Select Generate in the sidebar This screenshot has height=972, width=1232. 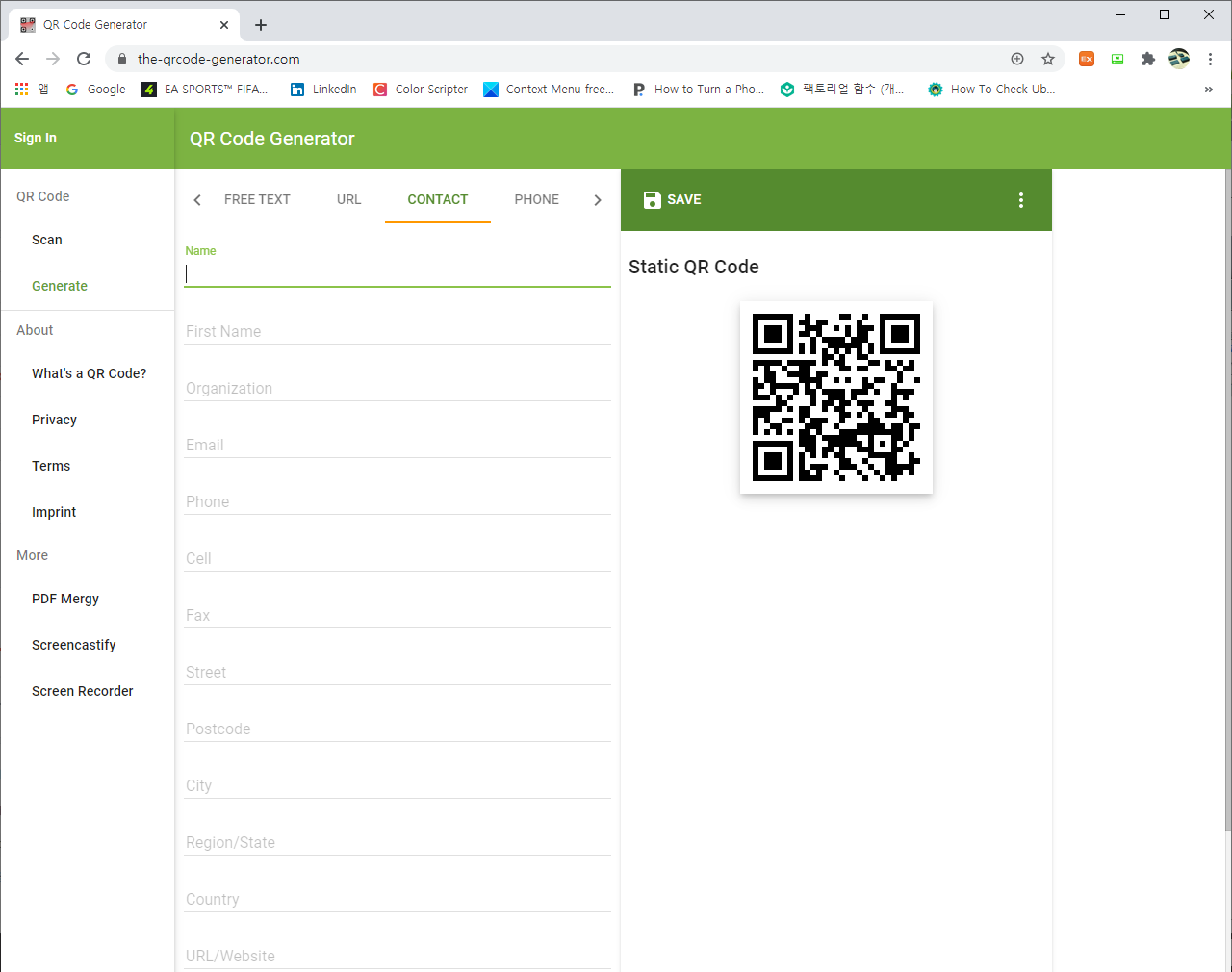(x=60, y=286)
